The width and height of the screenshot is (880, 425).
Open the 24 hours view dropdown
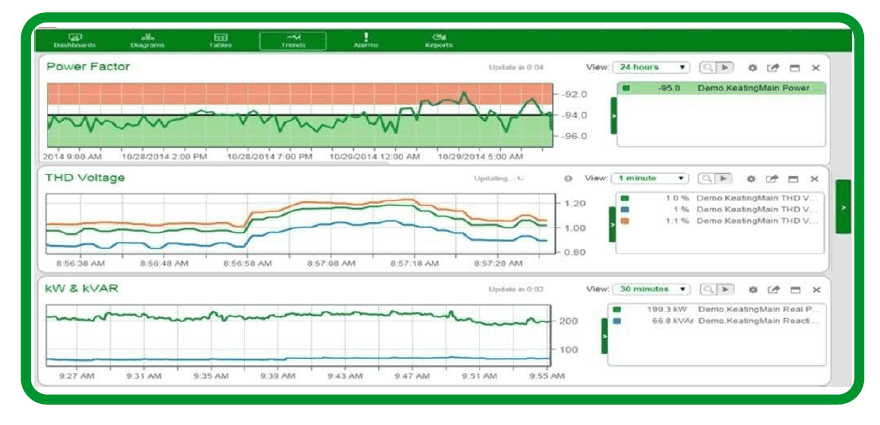651,68
